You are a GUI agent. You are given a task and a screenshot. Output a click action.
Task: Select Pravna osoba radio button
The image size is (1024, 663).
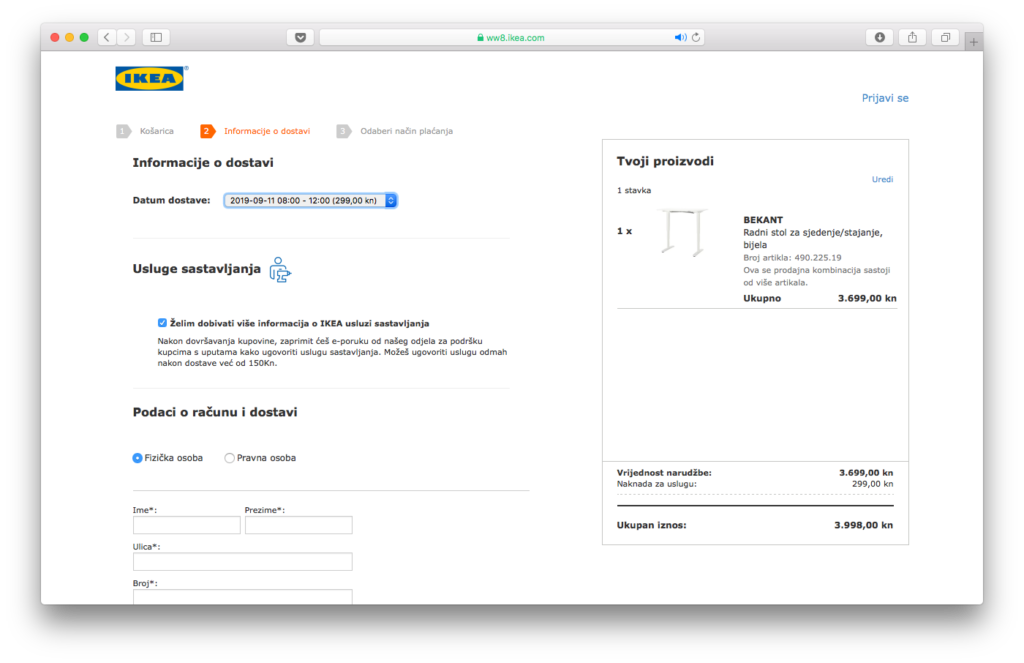point(230,458)
